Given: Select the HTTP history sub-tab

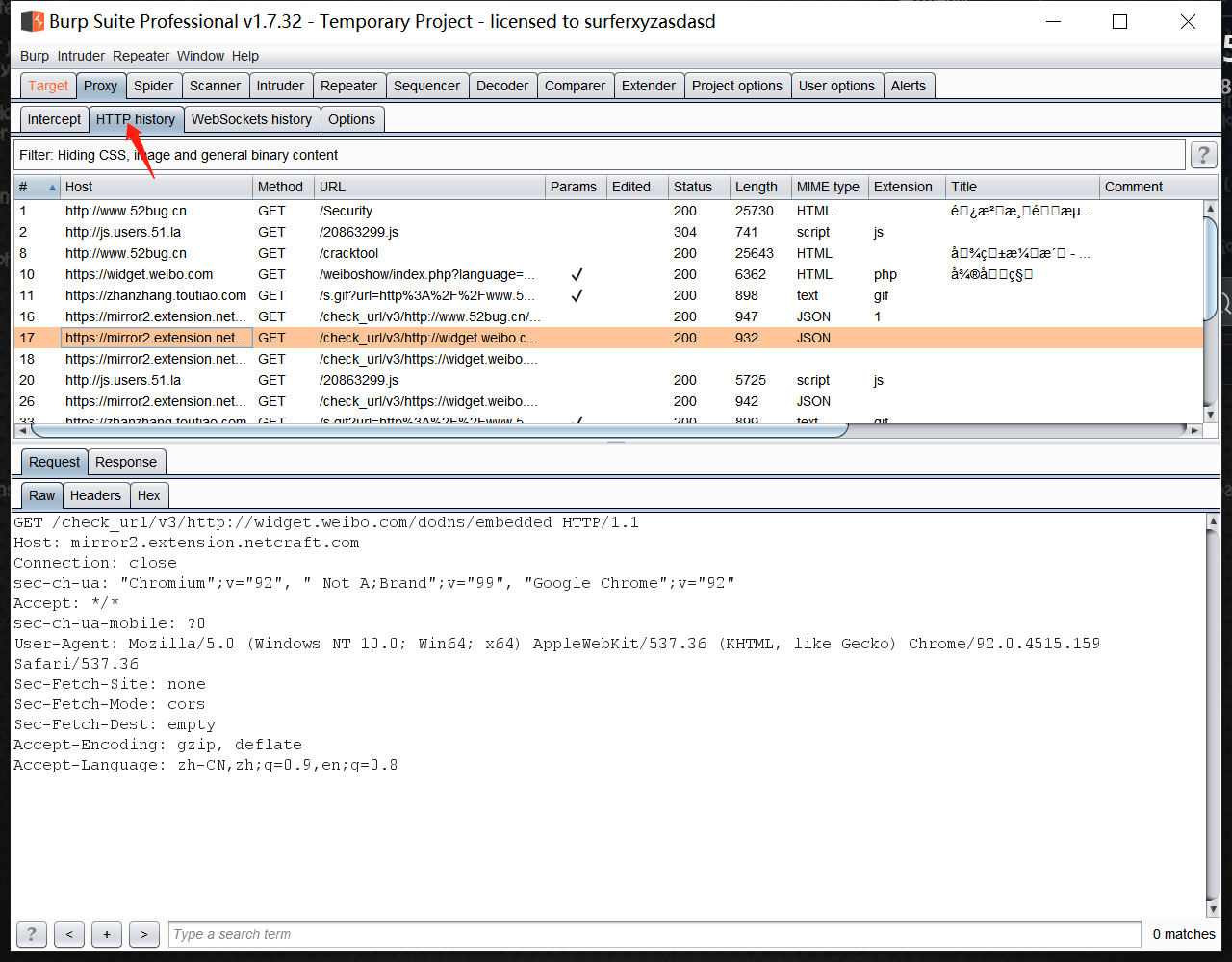Looking at the screenshot, I should pos(136,119).
